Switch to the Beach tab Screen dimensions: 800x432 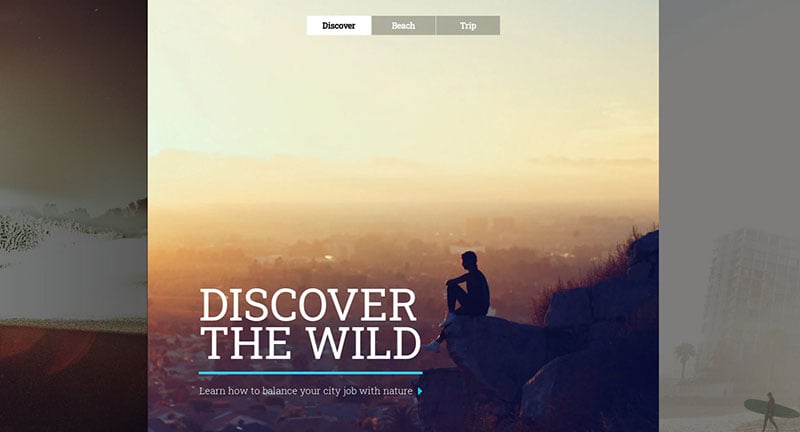tap(404, 26)
